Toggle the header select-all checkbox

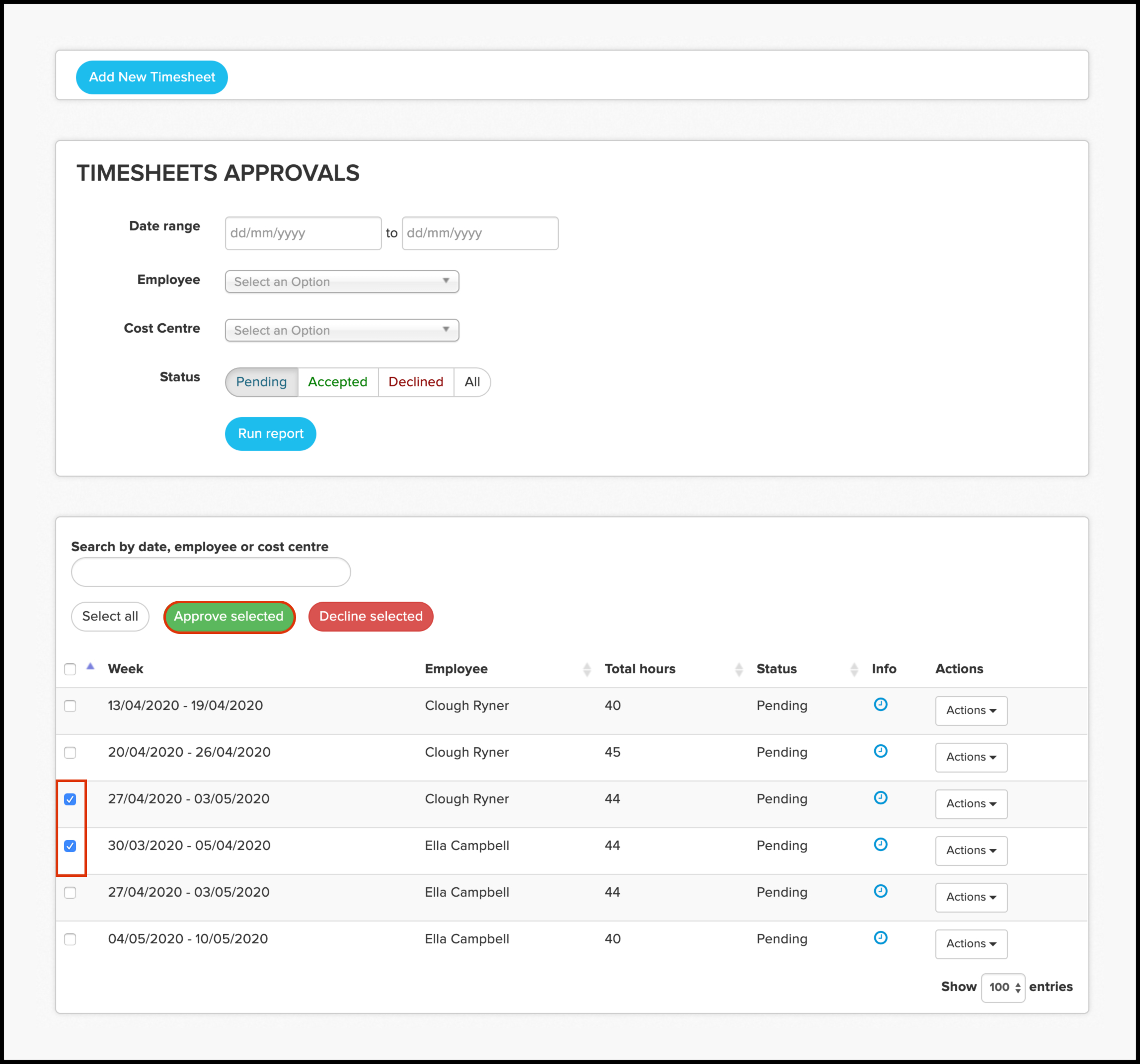click(70, 669)
